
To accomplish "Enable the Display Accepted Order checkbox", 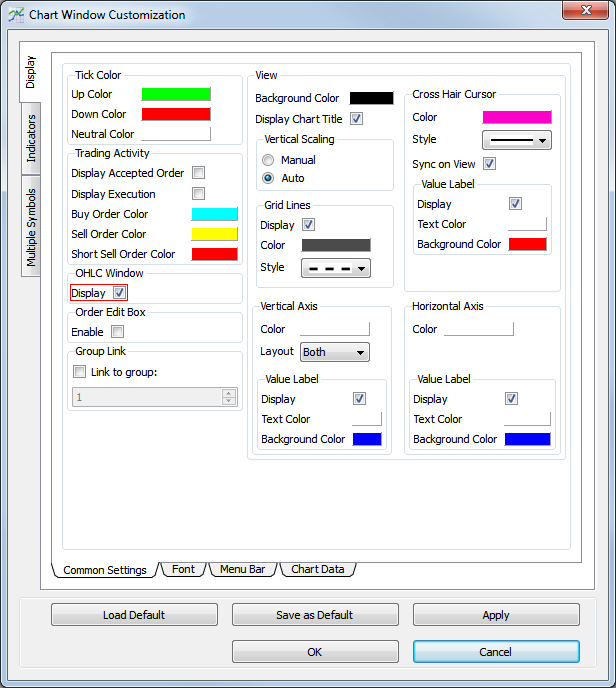I will (x=198, y=173).
